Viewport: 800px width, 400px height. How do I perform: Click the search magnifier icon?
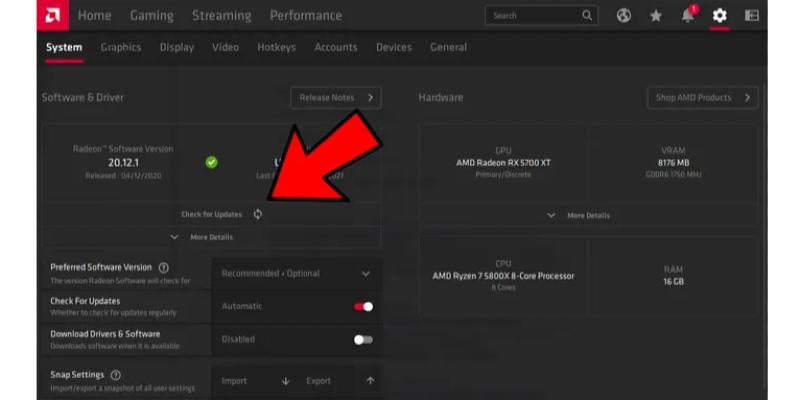coord(587,15)
